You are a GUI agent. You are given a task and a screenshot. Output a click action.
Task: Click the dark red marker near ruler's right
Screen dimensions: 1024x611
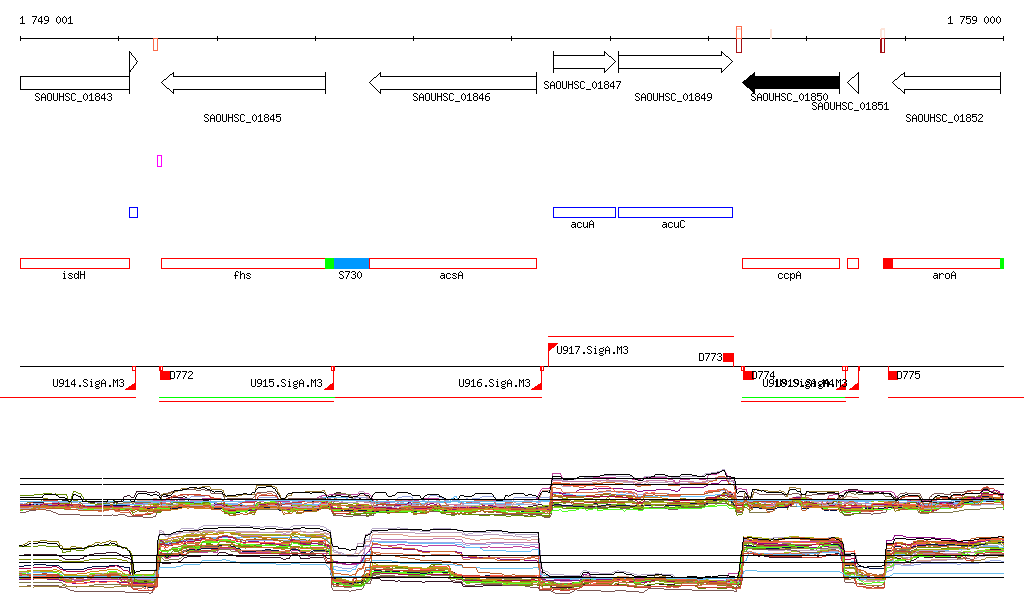[x=882, y=45]
